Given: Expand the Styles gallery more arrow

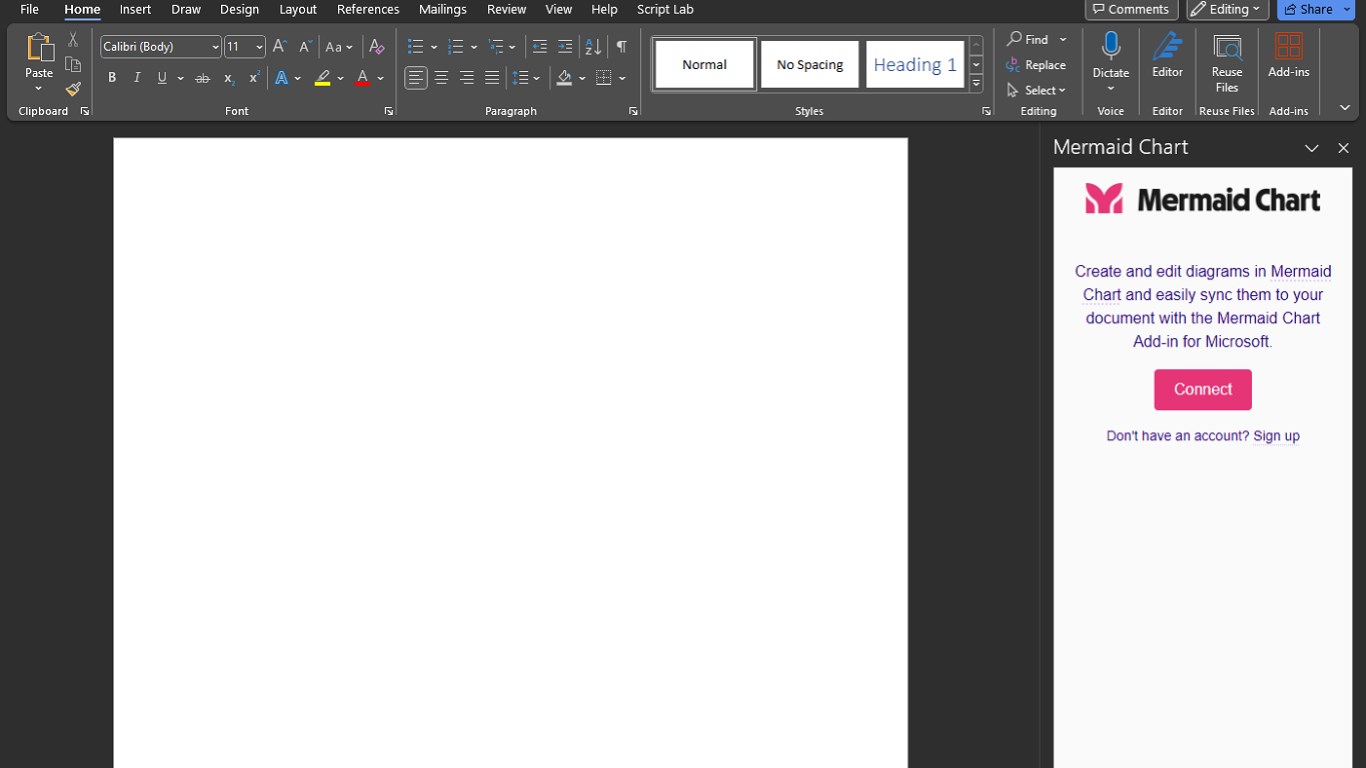Looking at the screenshot, I should click(x=976, y=84).
